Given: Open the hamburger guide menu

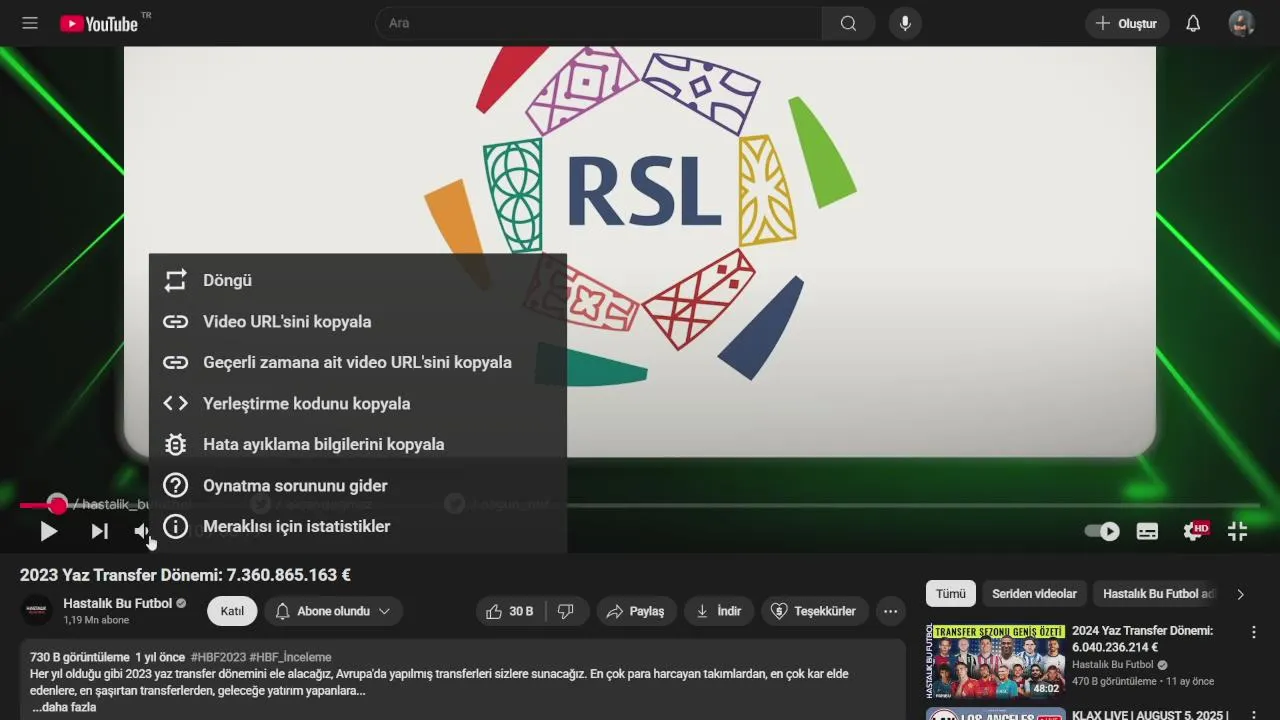Looking at the screenshot, I should click(x=30, y=23).
